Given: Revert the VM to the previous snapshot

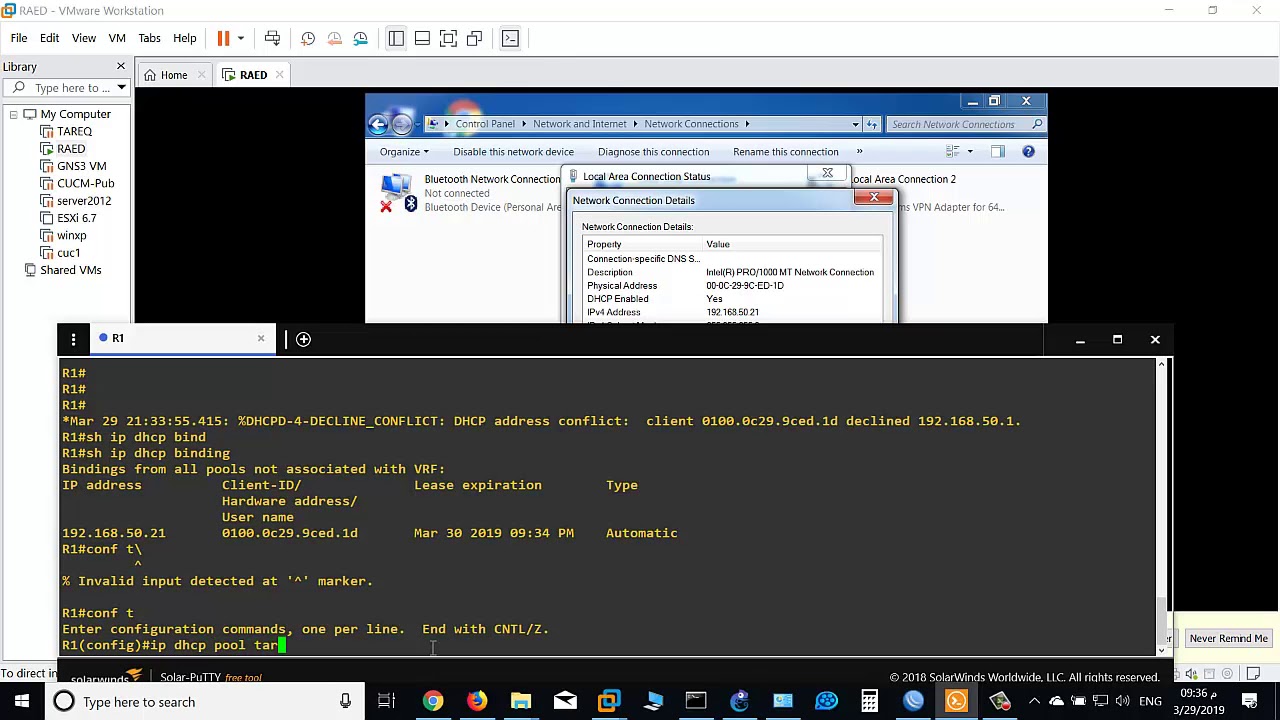Looking at the screenshot, I should pyautogui.click(x=334, y=38).
